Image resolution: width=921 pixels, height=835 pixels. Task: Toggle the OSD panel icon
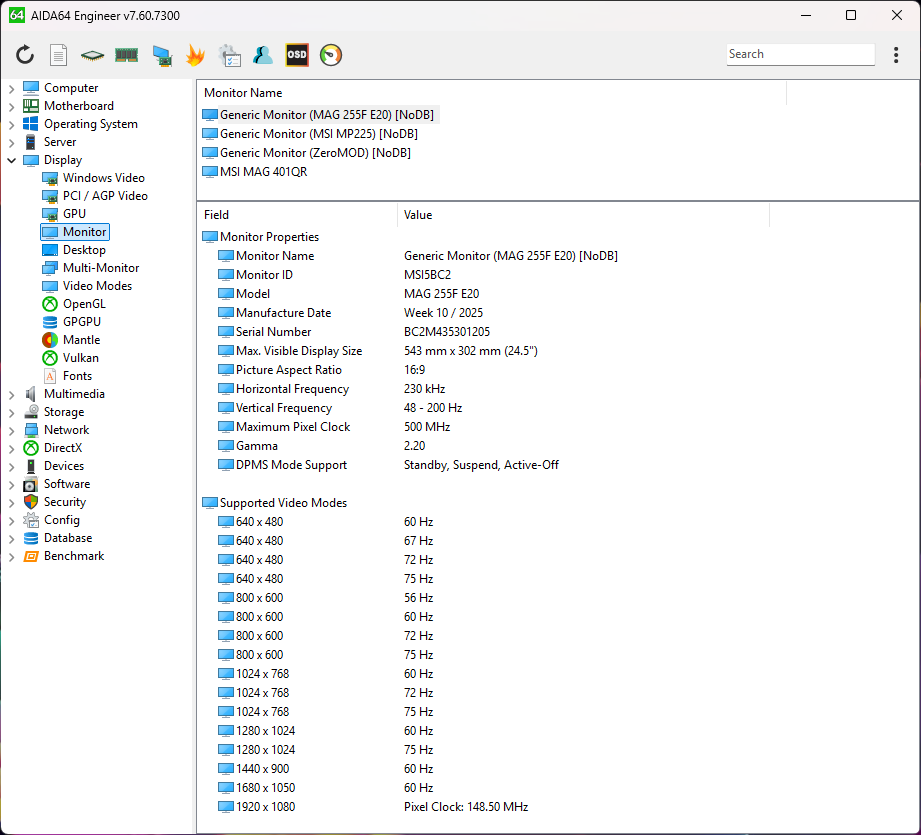click(x=297, y=55)
